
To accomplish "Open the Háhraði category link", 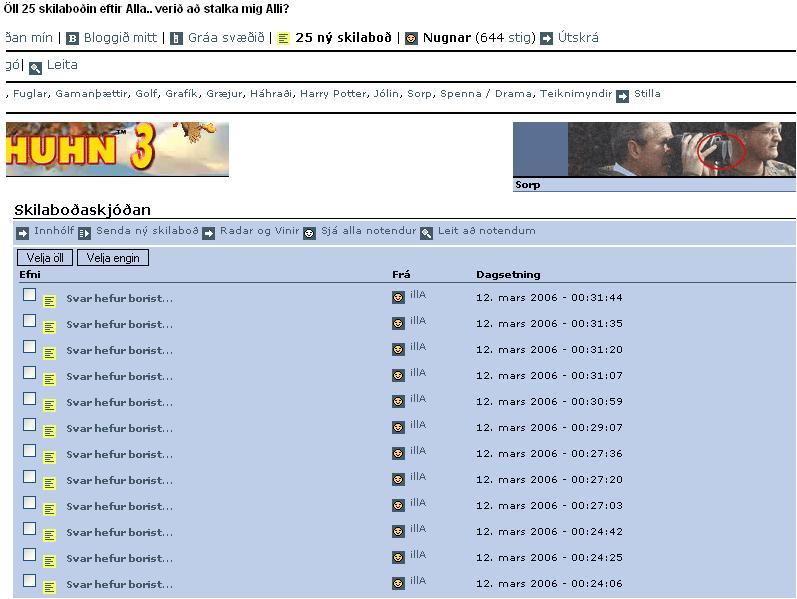I will coord(271,94).
